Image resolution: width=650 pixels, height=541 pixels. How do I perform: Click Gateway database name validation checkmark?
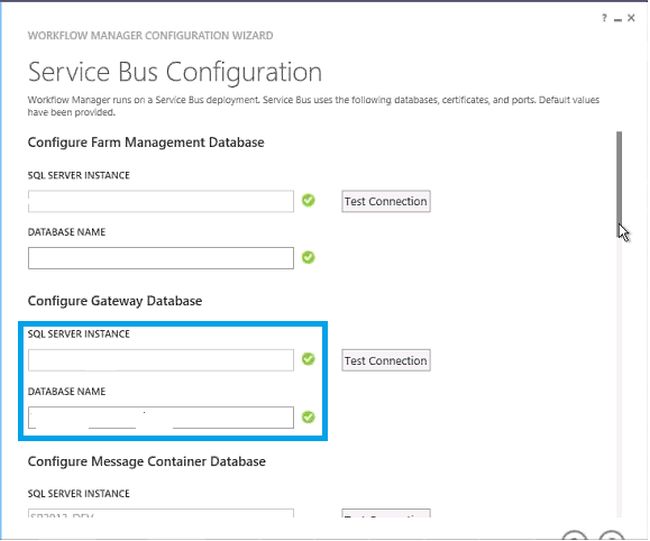coord(309,417)
